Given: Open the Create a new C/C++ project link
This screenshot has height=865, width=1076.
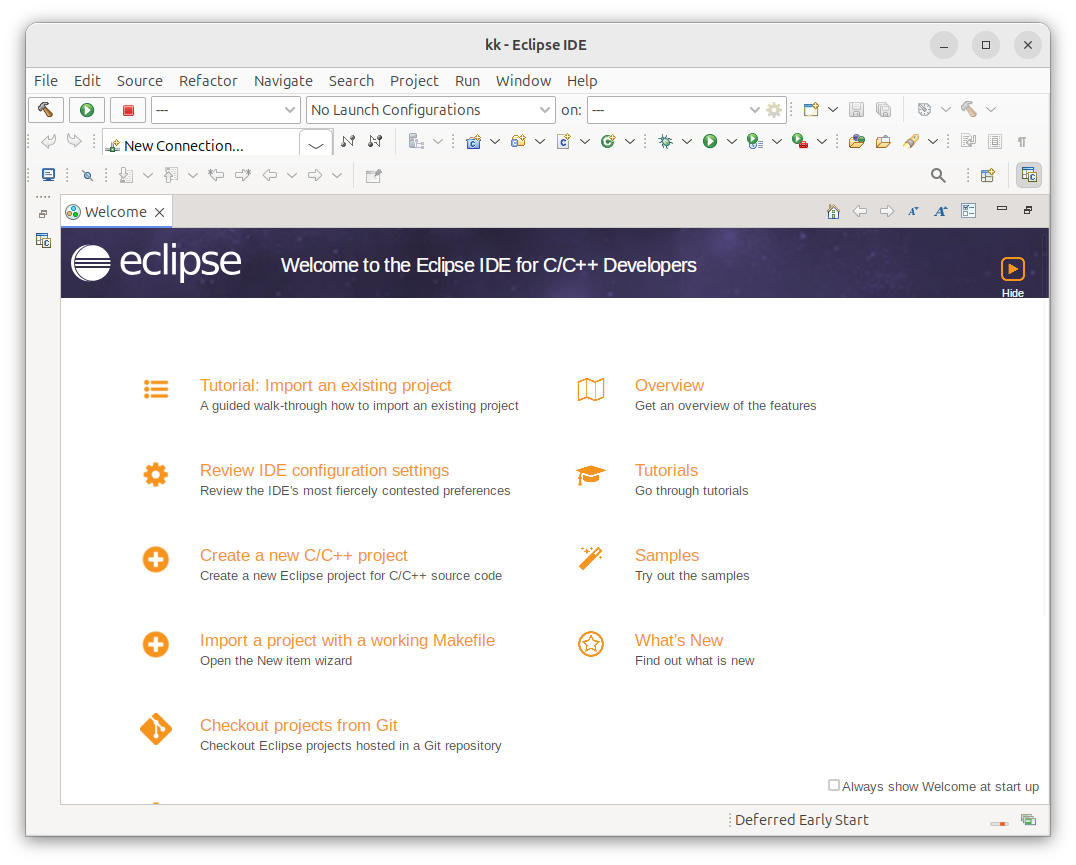Looking at the screenshot, I should [304, 555].
